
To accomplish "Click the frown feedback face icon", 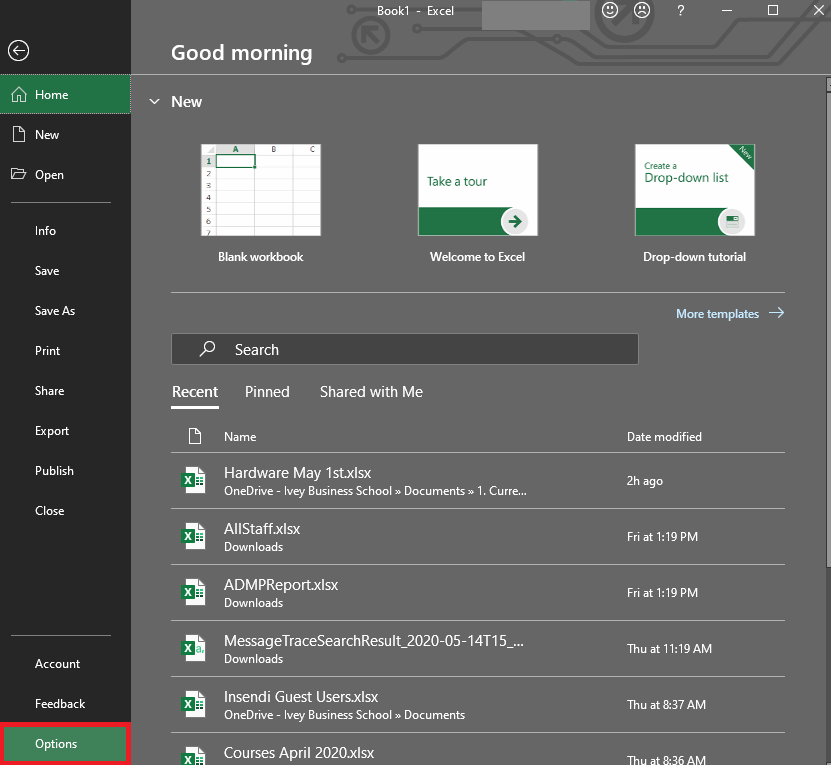I will (x=641, y=11).
